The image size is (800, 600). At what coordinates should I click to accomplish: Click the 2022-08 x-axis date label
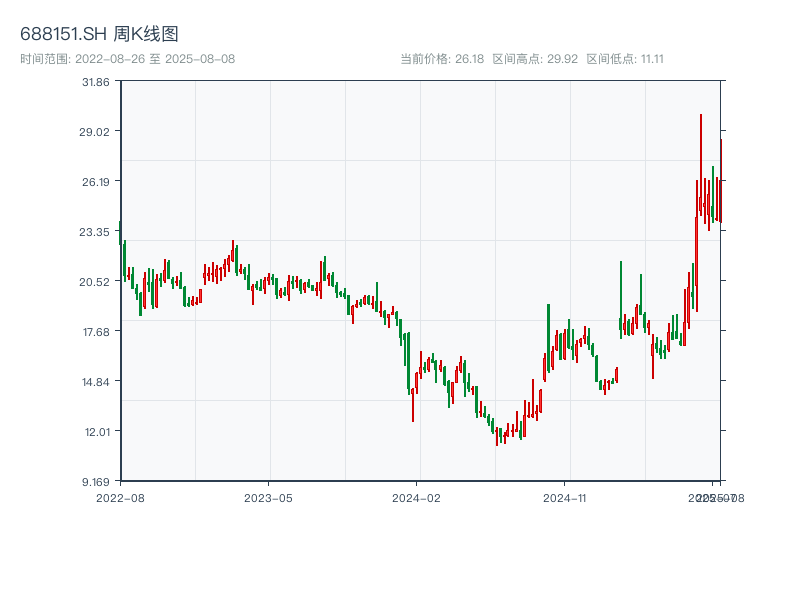click(120, 497)
